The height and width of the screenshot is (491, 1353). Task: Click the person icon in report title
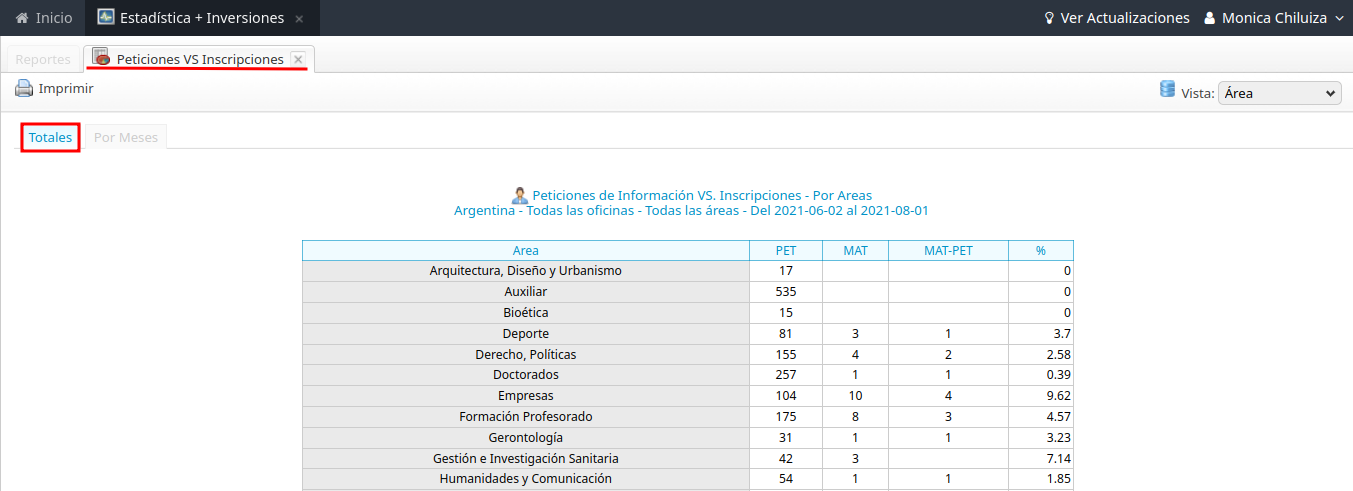click(519, 195)
